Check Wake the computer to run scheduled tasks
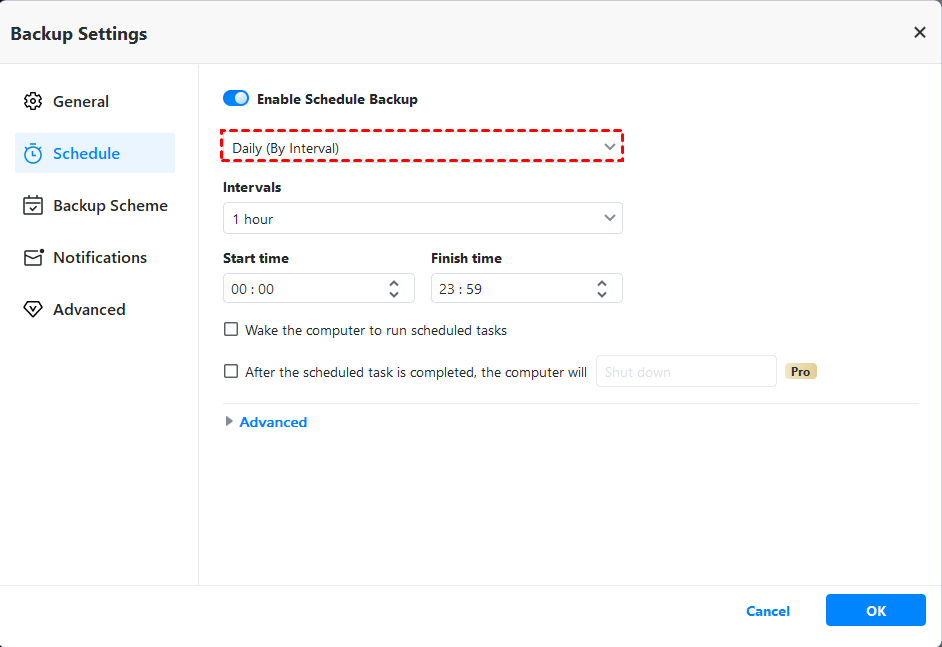942x647 pixels. [231, 329]
